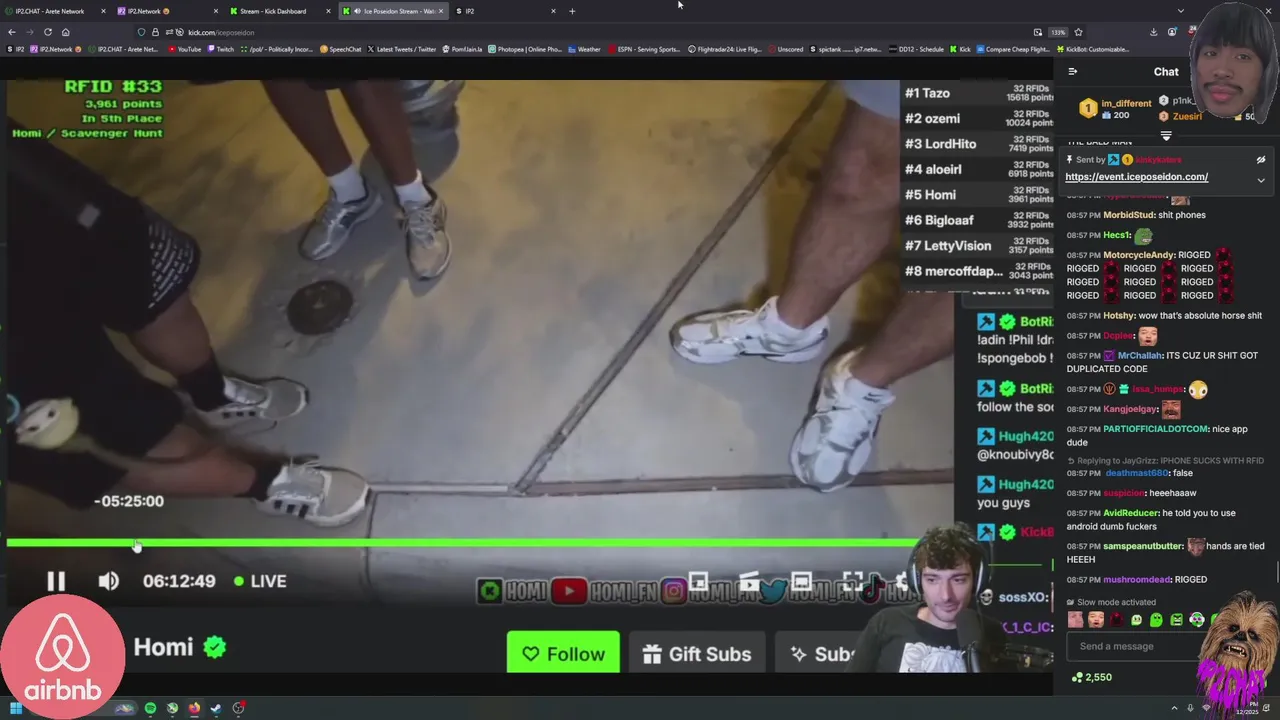The width and height of the screenshot is (1280, 720).
Task: Open the Unscored bookmark
Action: click(x=785, y=49)
